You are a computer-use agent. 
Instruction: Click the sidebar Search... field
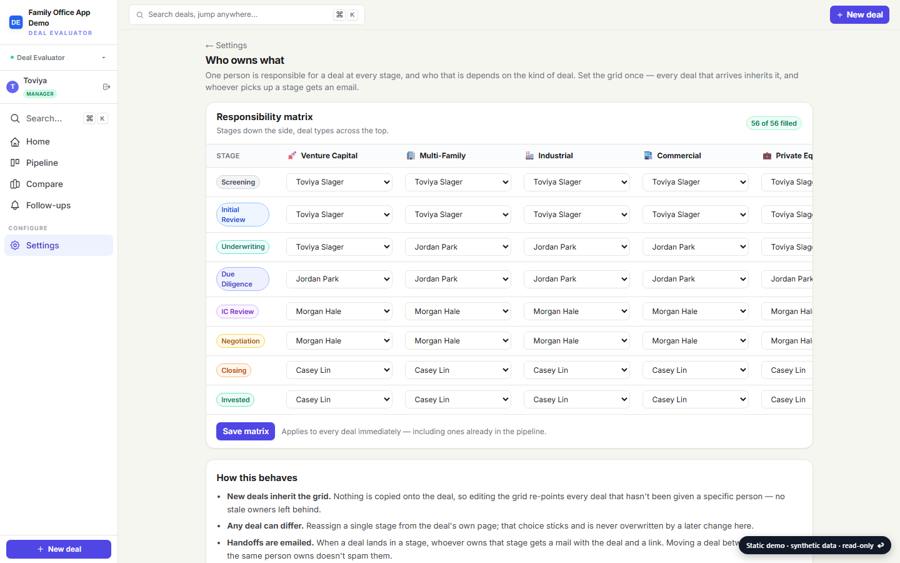59,118
